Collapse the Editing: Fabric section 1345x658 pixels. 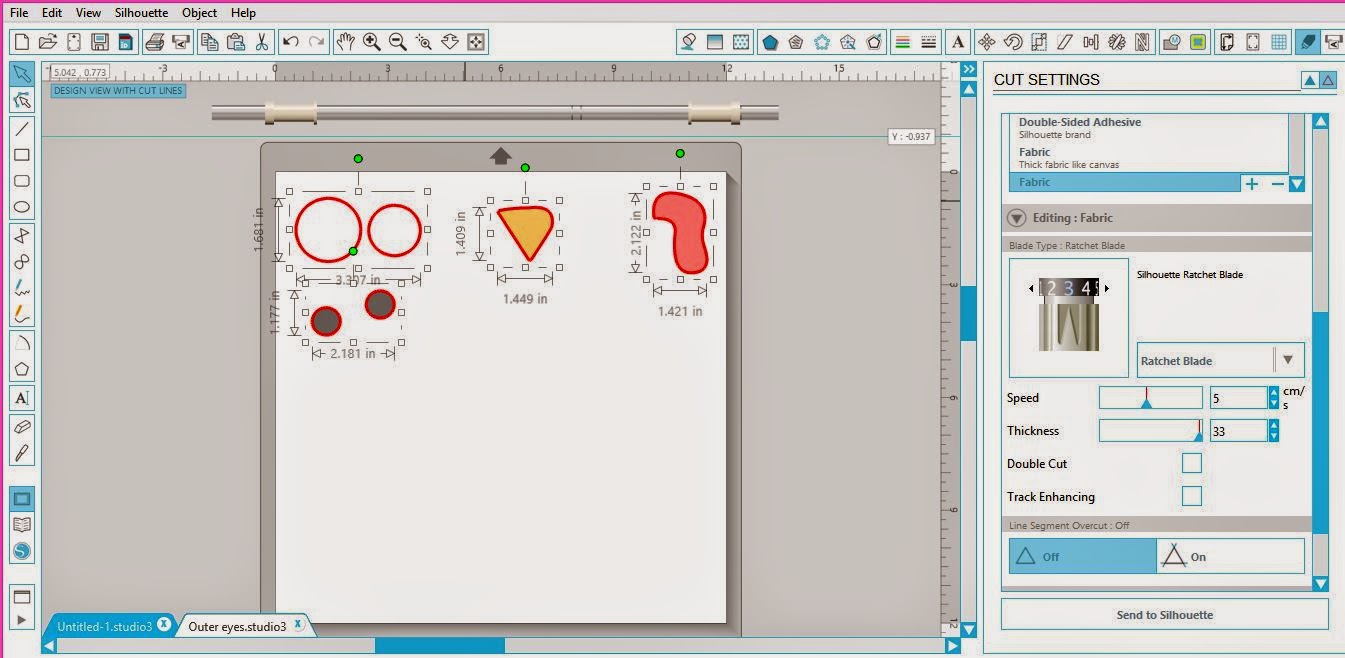(x=1016, y=217)
